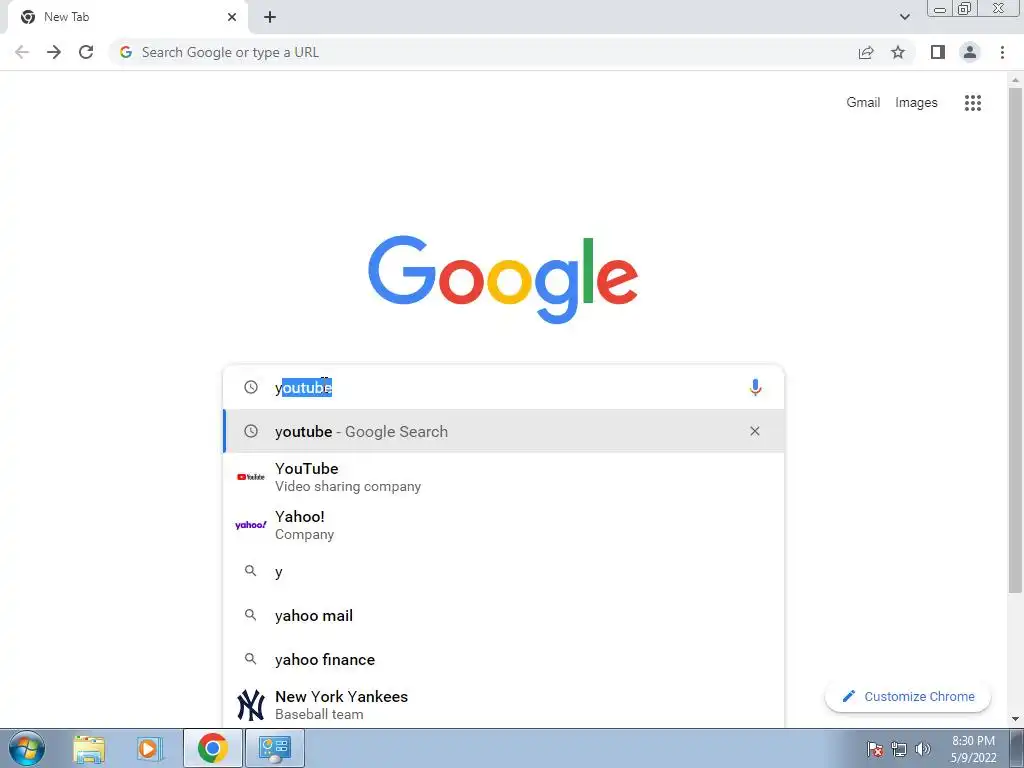Remove the youtube suggestion with X

[755, 431]
